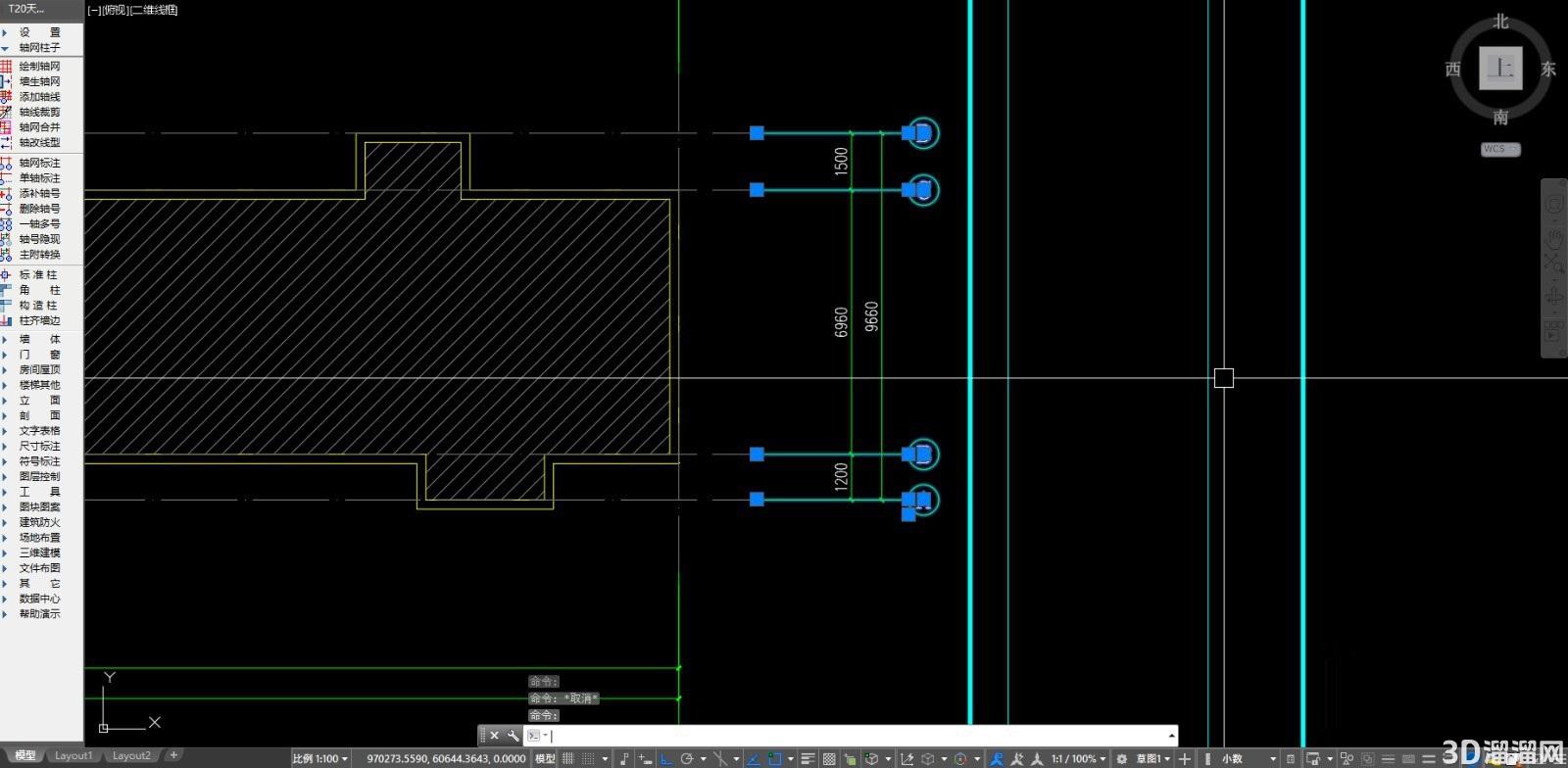Open customization wrench in command line
Screen dimensions: 1568x768
click(x=513, y=736)
